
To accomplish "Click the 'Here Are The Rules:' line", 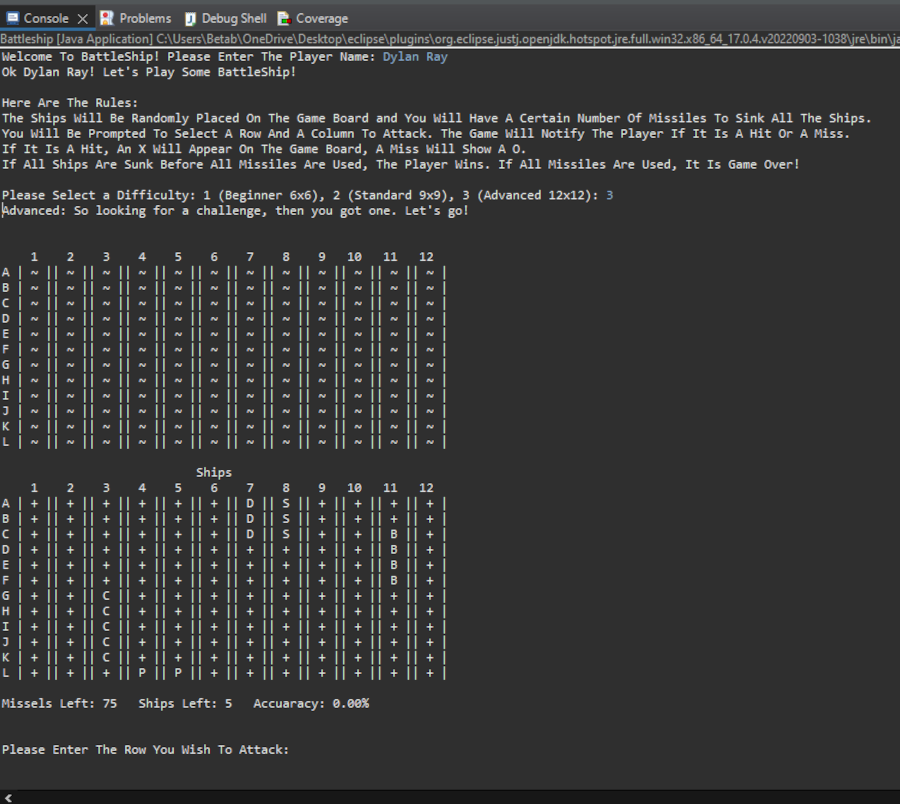I will (x=70, y=103).
